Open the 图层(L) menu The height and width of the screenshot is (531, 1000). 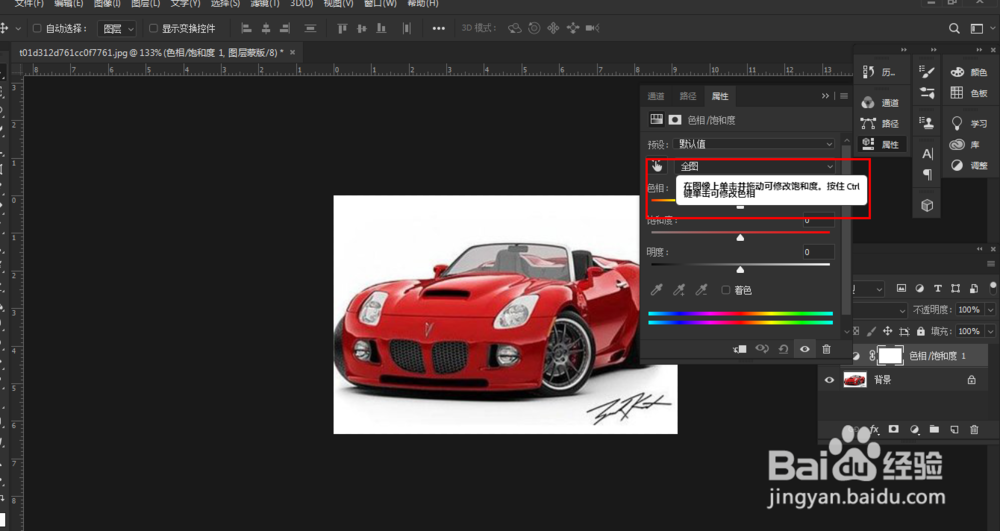click(x=145, y=4)
